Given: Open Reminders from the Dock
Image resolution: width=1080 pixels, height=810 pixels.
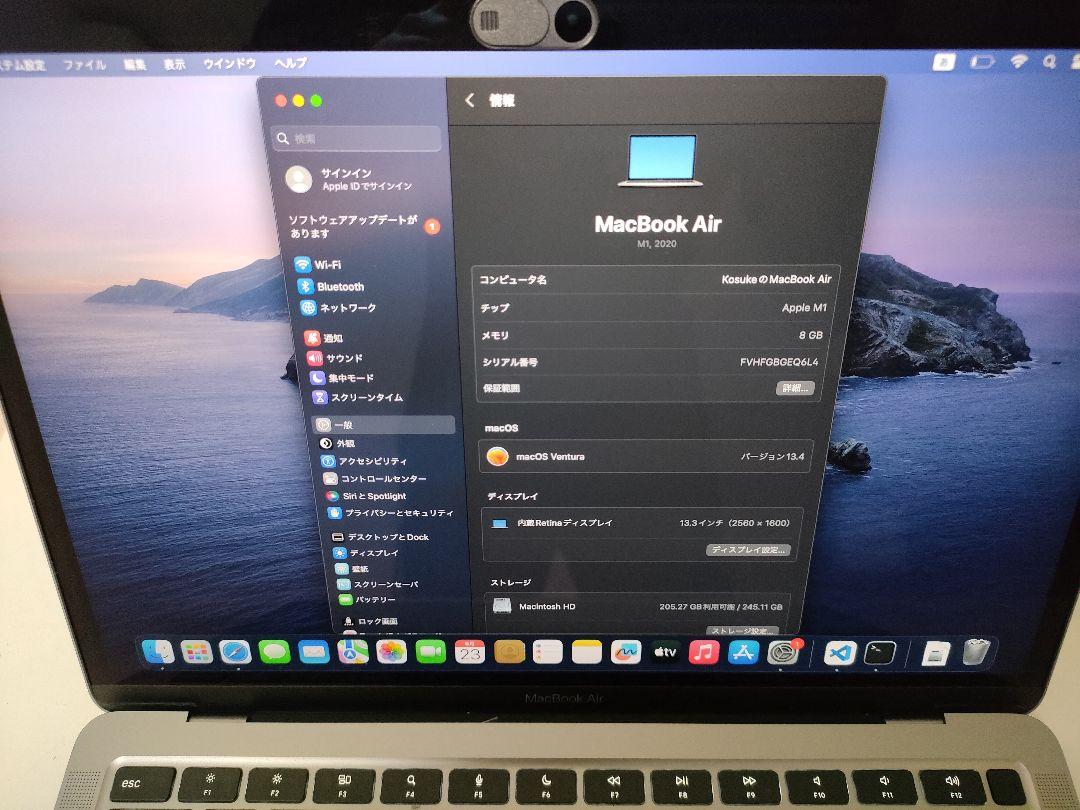Looking at the screenshot, I should click(x=548, y=652).
